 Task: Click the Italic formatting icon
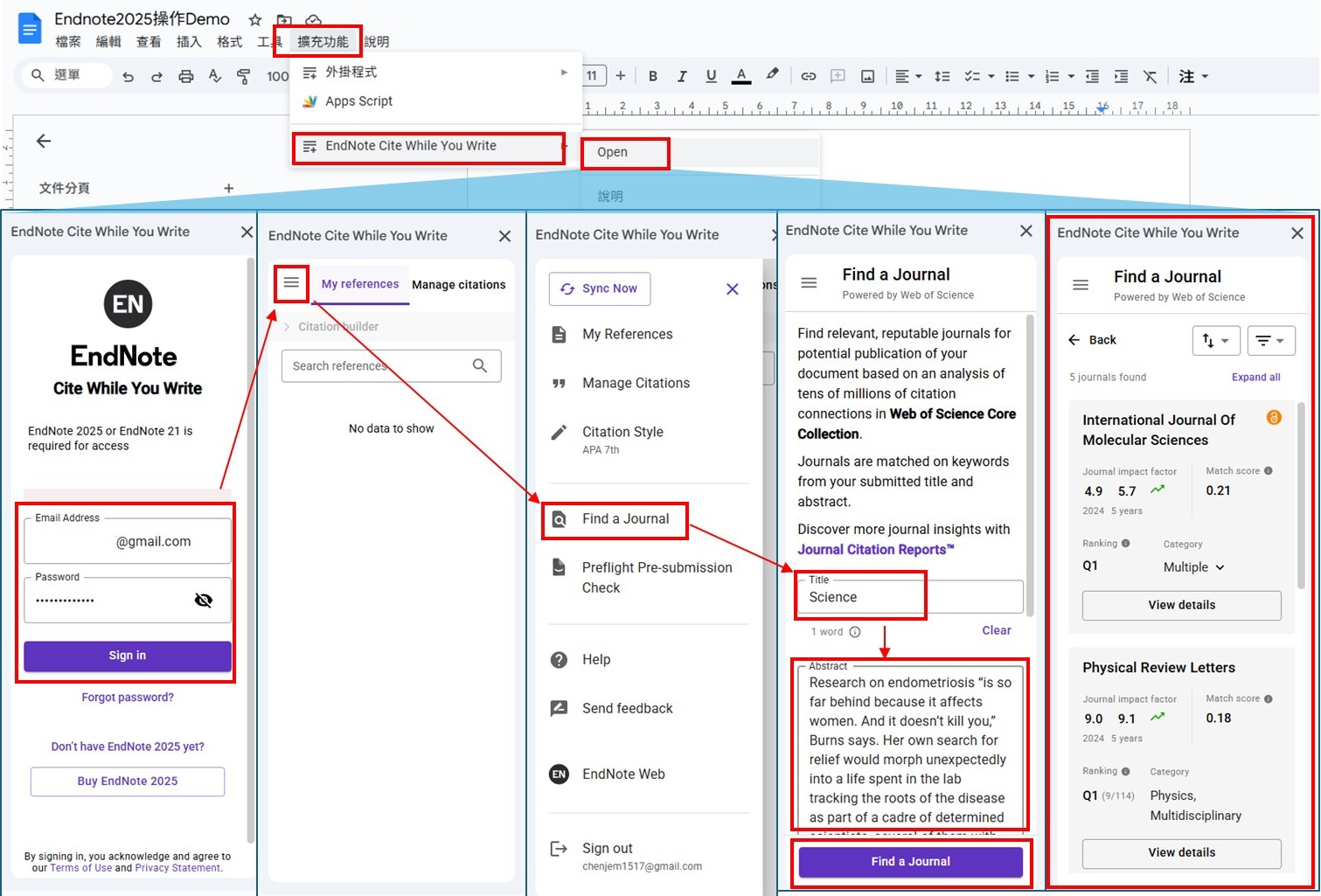tap(682, 76)
